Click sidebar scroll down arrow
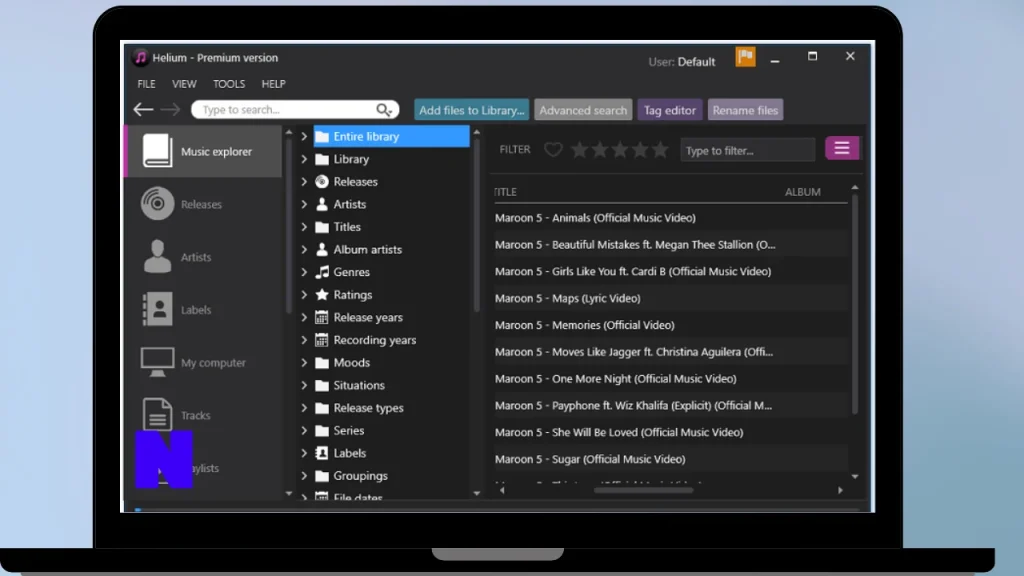This screenshot has height=576, width=1024. pos(289,494)
